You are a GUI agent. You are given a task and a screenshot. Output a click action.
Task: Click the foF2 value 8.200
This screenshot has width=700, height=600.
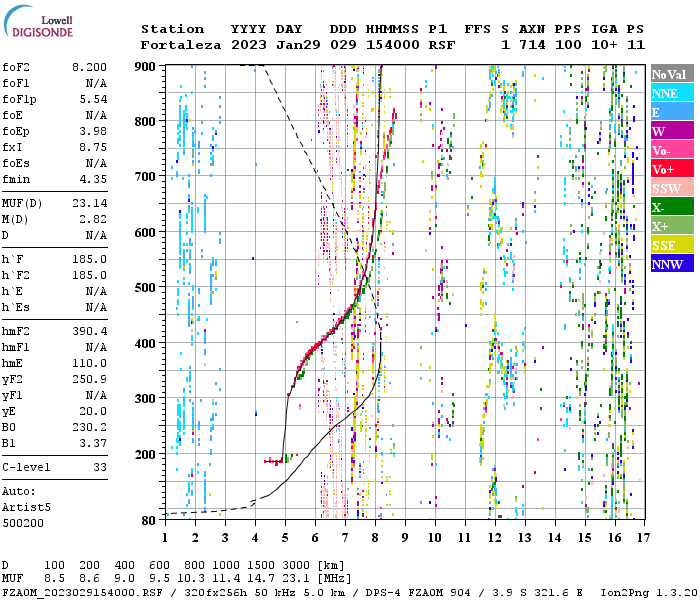(x=89, y=67)
